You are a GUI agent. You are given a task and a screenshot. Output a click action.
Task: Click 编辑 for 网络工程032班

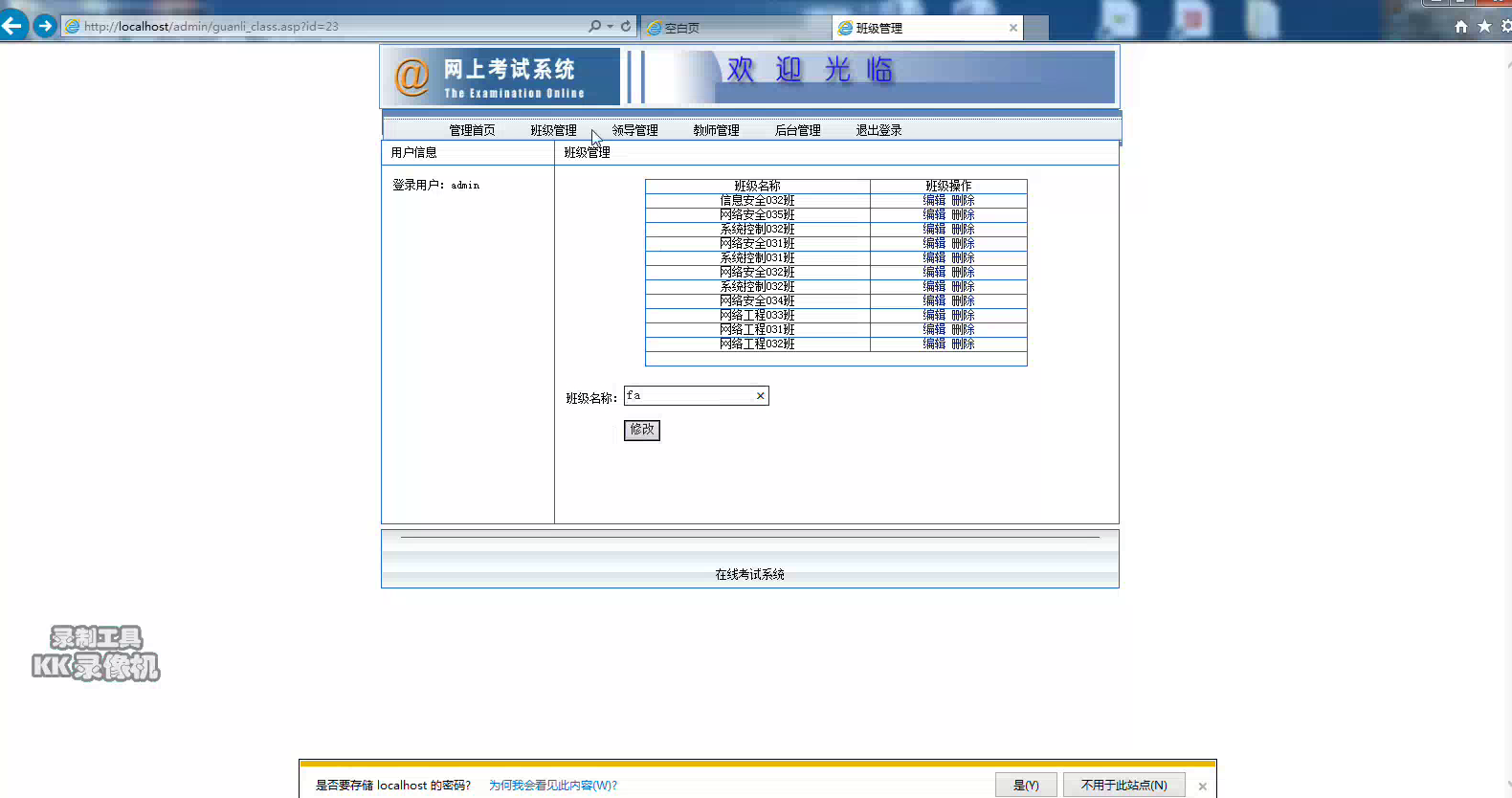[934, 344]
